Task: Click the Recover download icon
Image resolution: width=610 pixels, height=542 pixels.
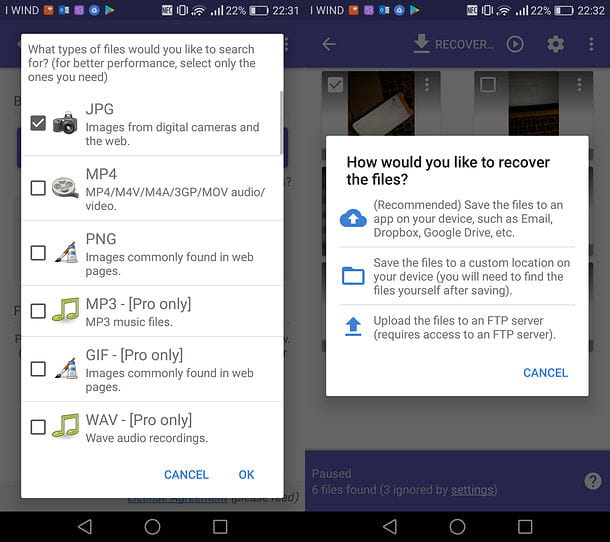Action: click(421, 44)
